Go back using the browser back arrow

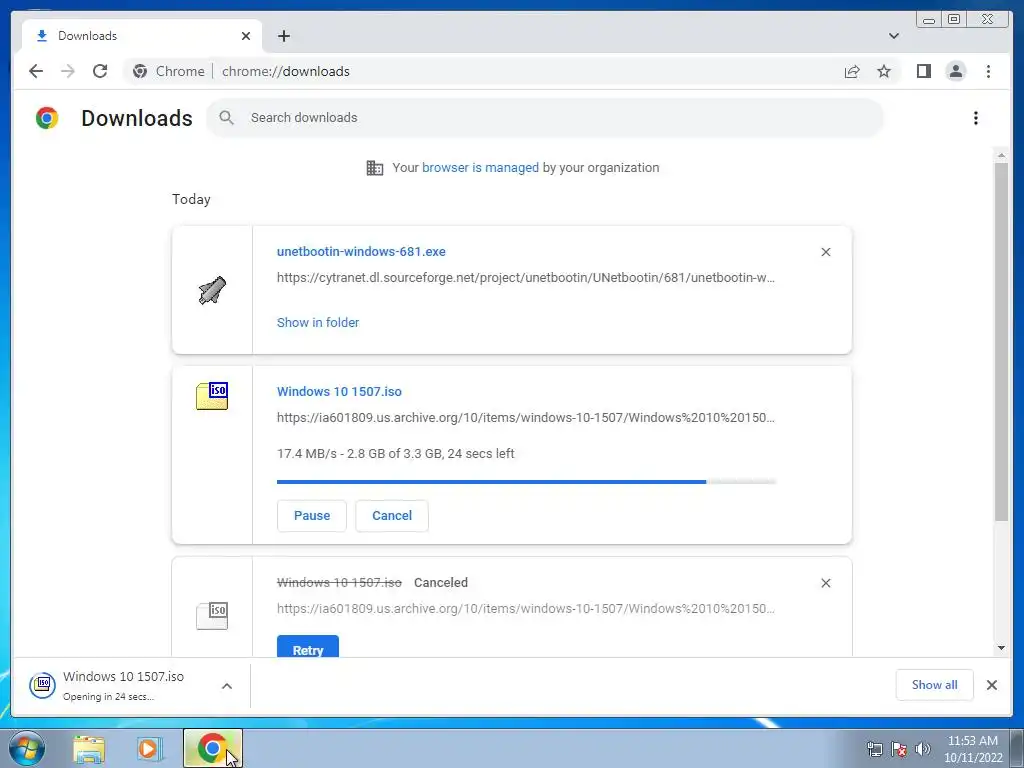(x=36, y=71)
